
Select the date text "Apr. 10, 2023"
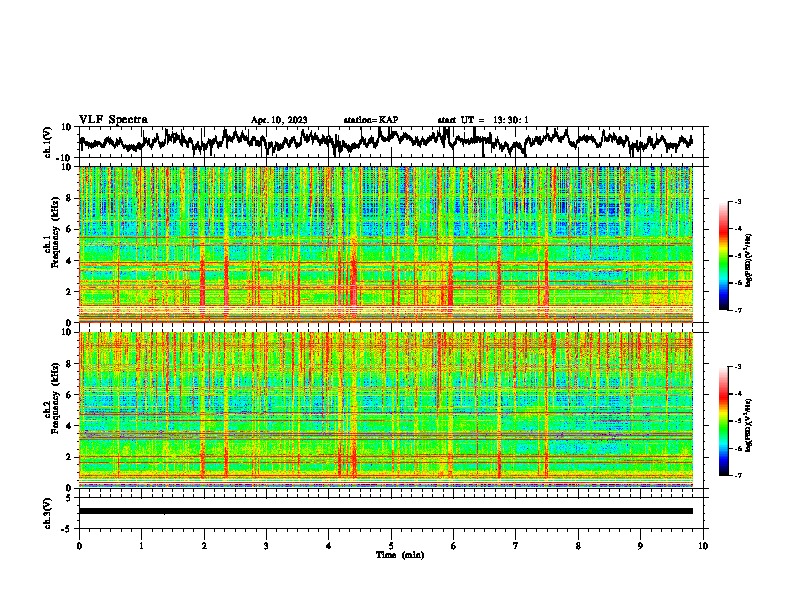pyautogui.click(x=279, y=120)
